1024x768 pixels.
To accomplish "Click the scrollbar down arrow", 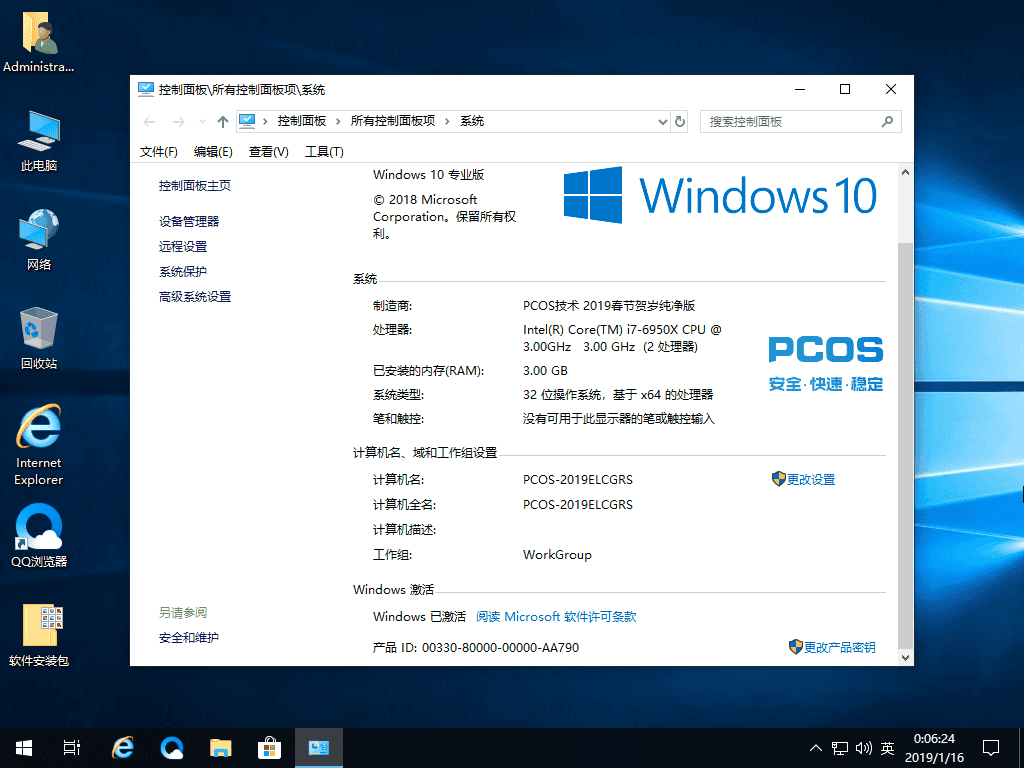I will click(905, 658).
